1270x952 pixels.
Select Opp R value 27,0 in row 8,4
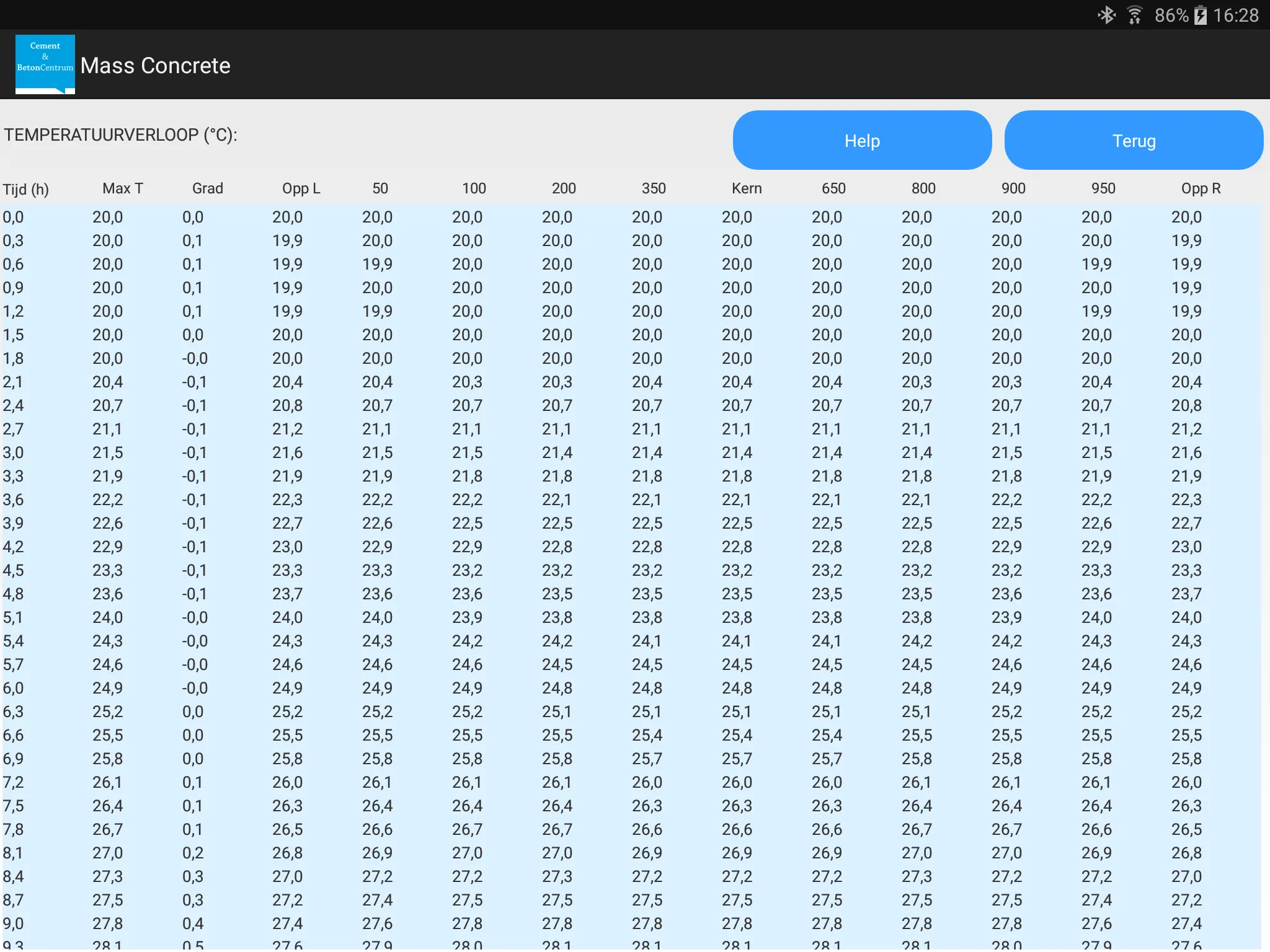[1186, 876]
